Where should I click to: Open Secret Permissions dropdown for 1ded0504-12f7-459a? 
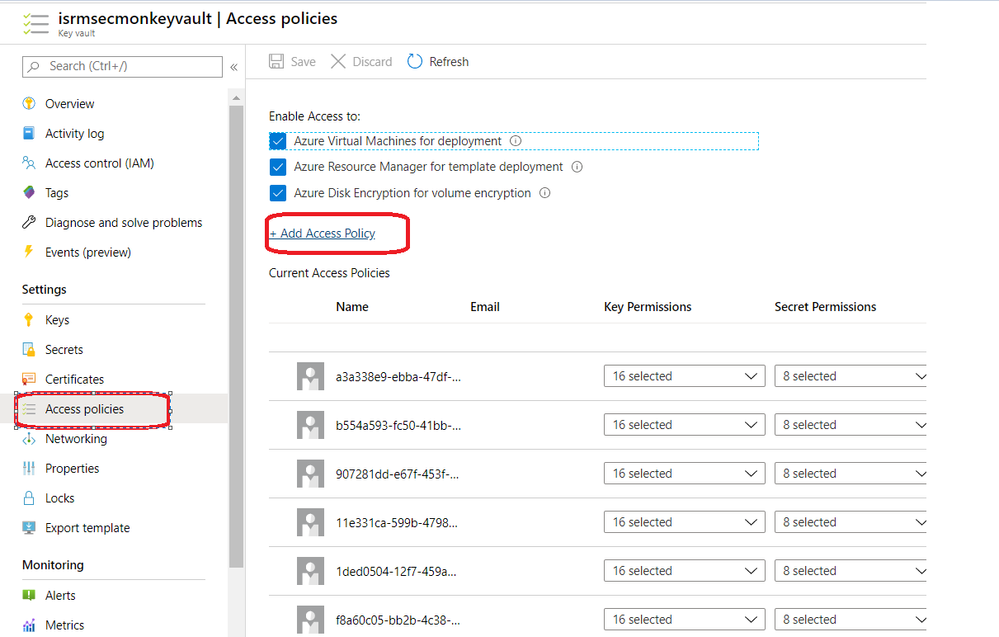[x=851, y=571]
